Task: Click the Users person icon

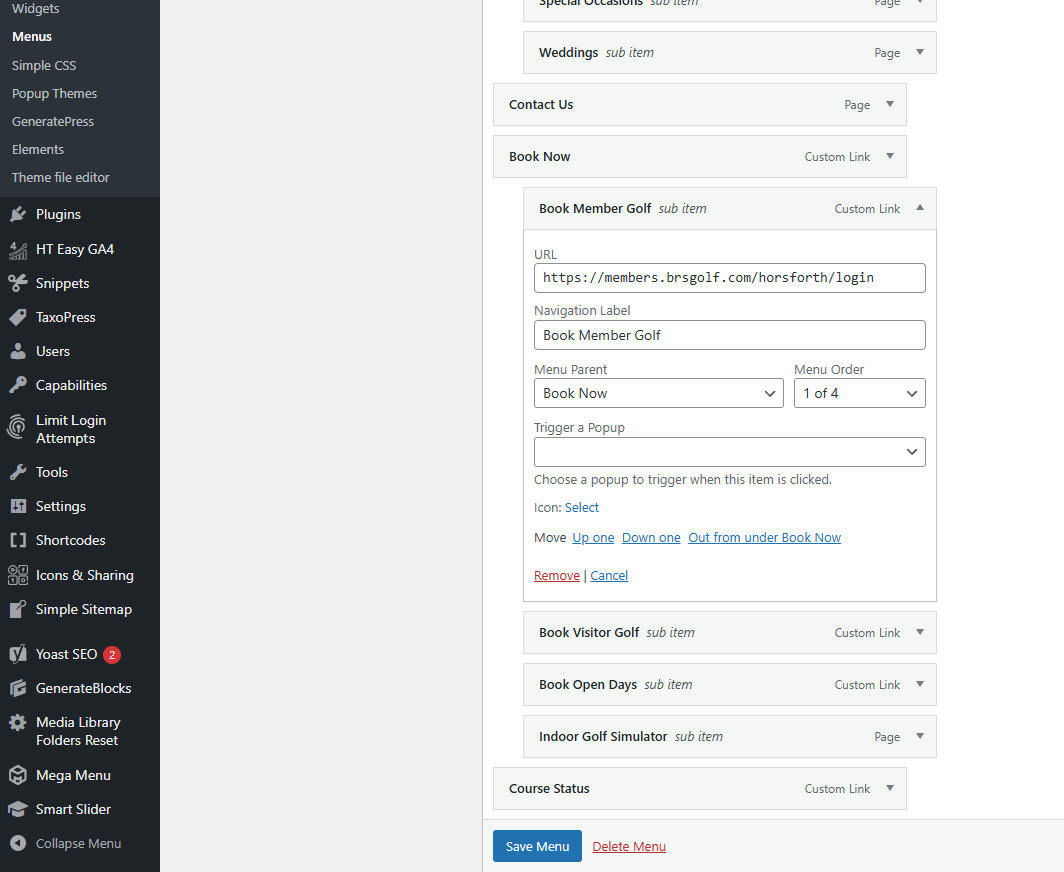Action: pyautogui.click(x=18, y=352)
